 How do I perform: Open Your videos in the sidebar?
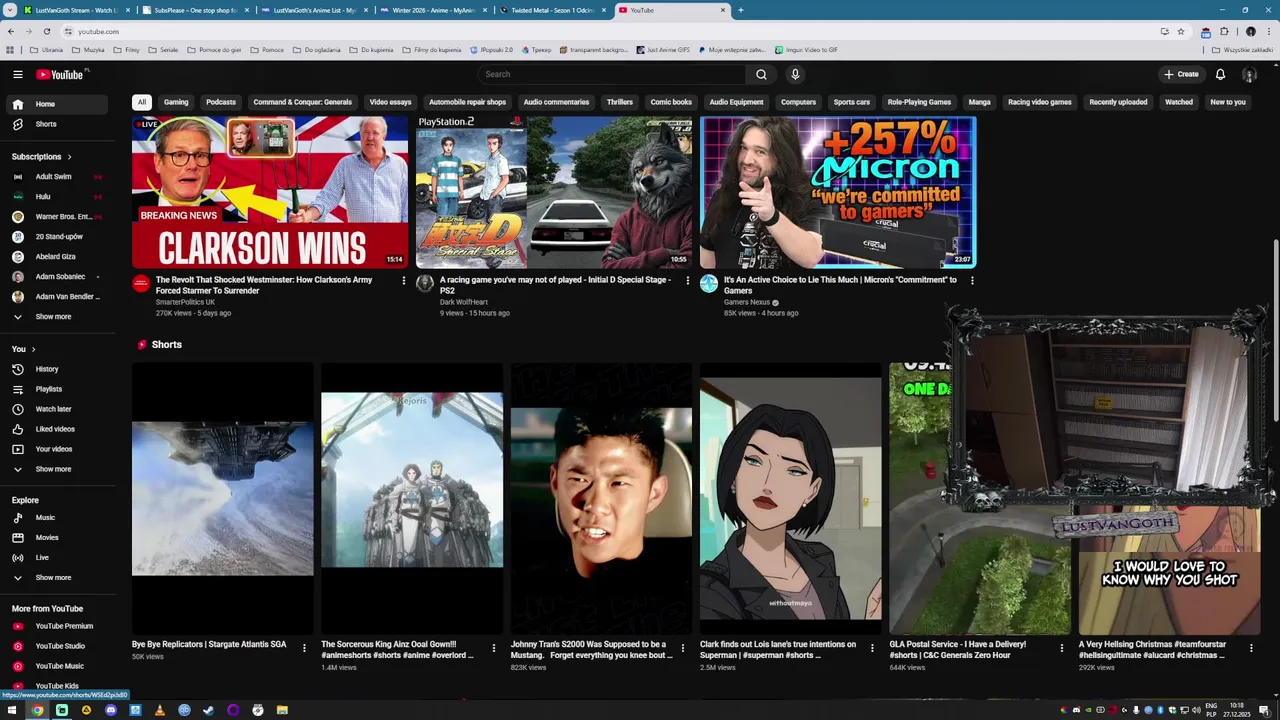pyautogui.click(x=58, y=449)
